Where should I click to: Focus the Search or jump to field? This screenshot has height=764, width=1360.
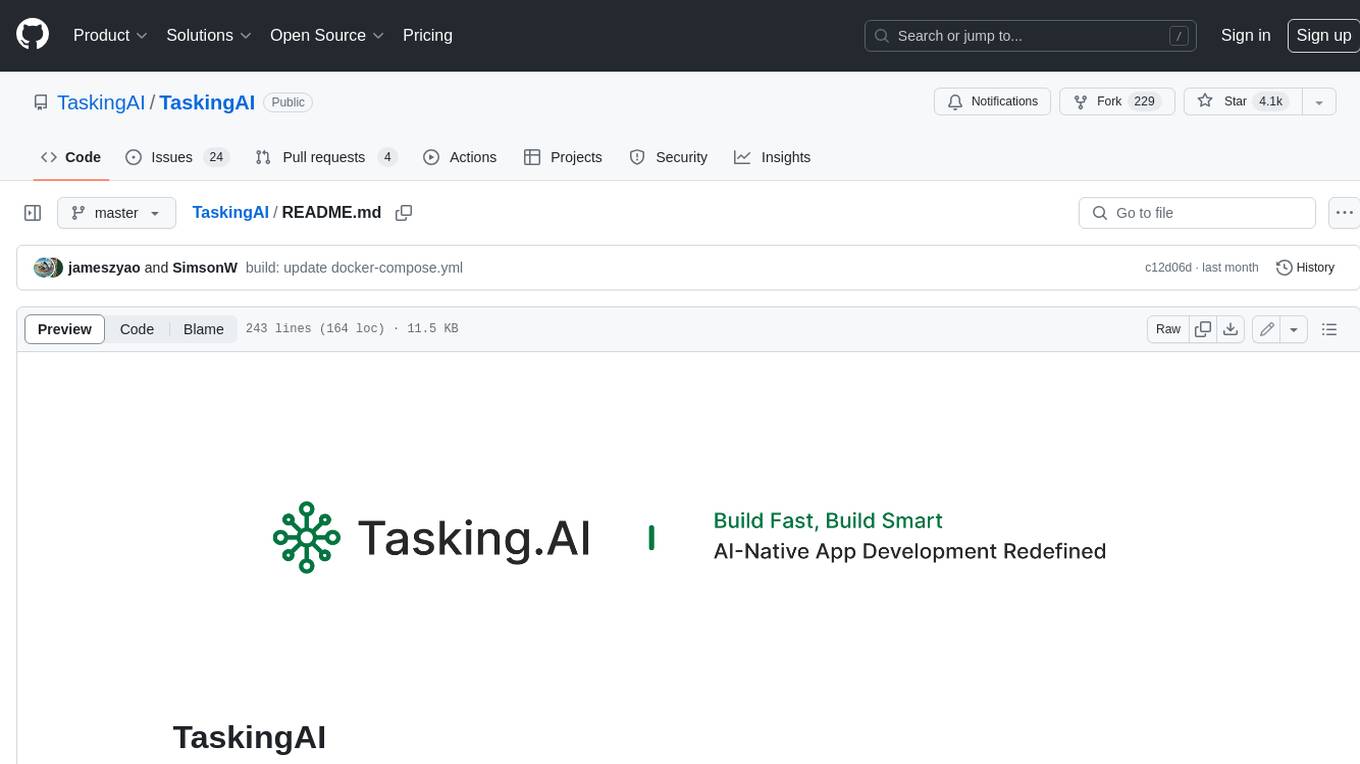pyautogui.click(x=1032, y=36)
